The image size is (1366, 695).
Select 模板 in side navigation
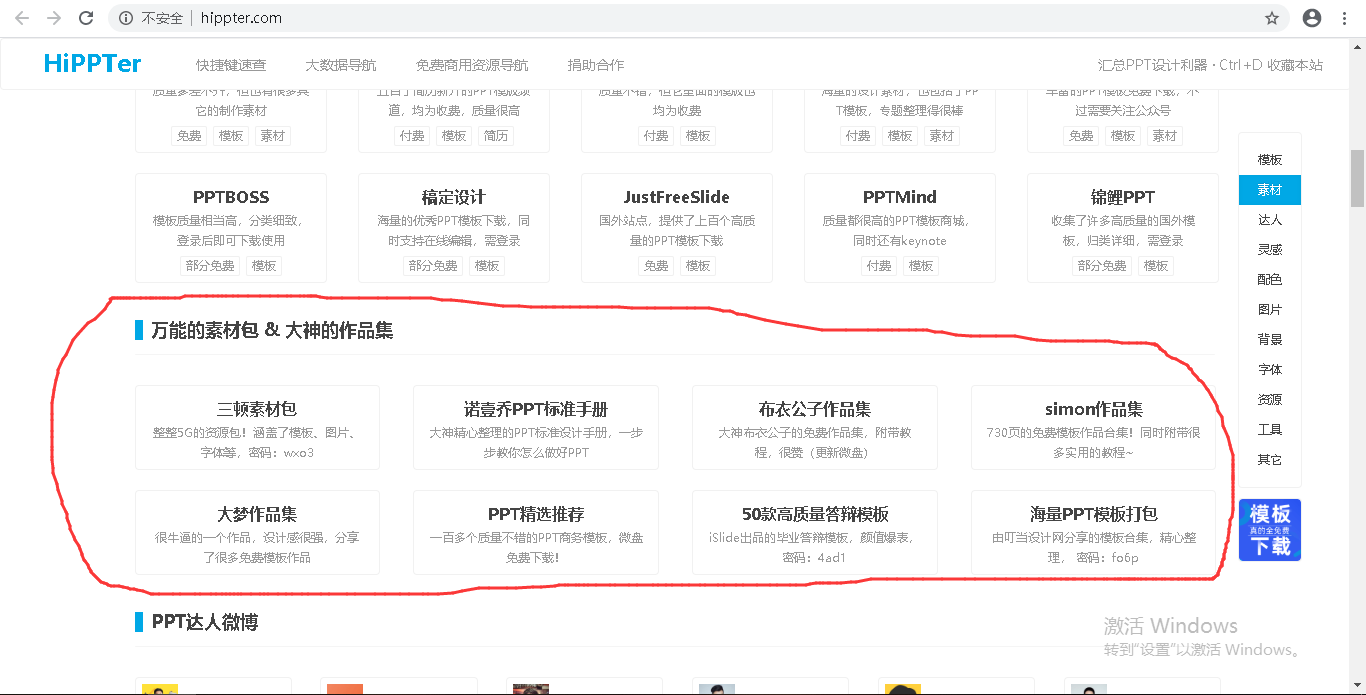(1270, 160)
